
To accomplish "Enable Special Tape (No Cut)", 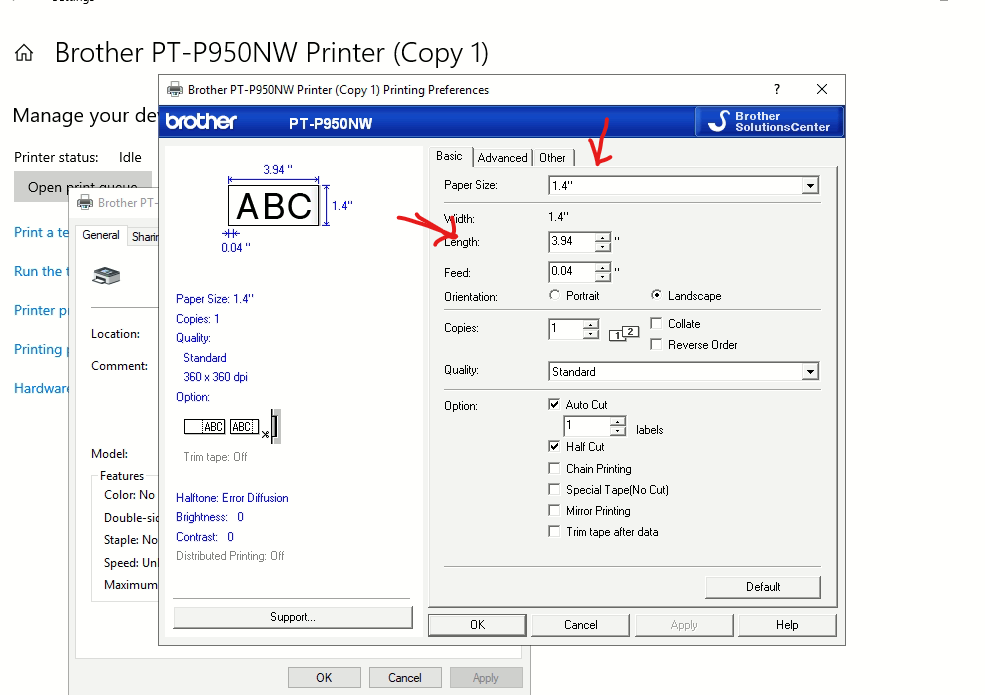I will click(x=554, y=489).
